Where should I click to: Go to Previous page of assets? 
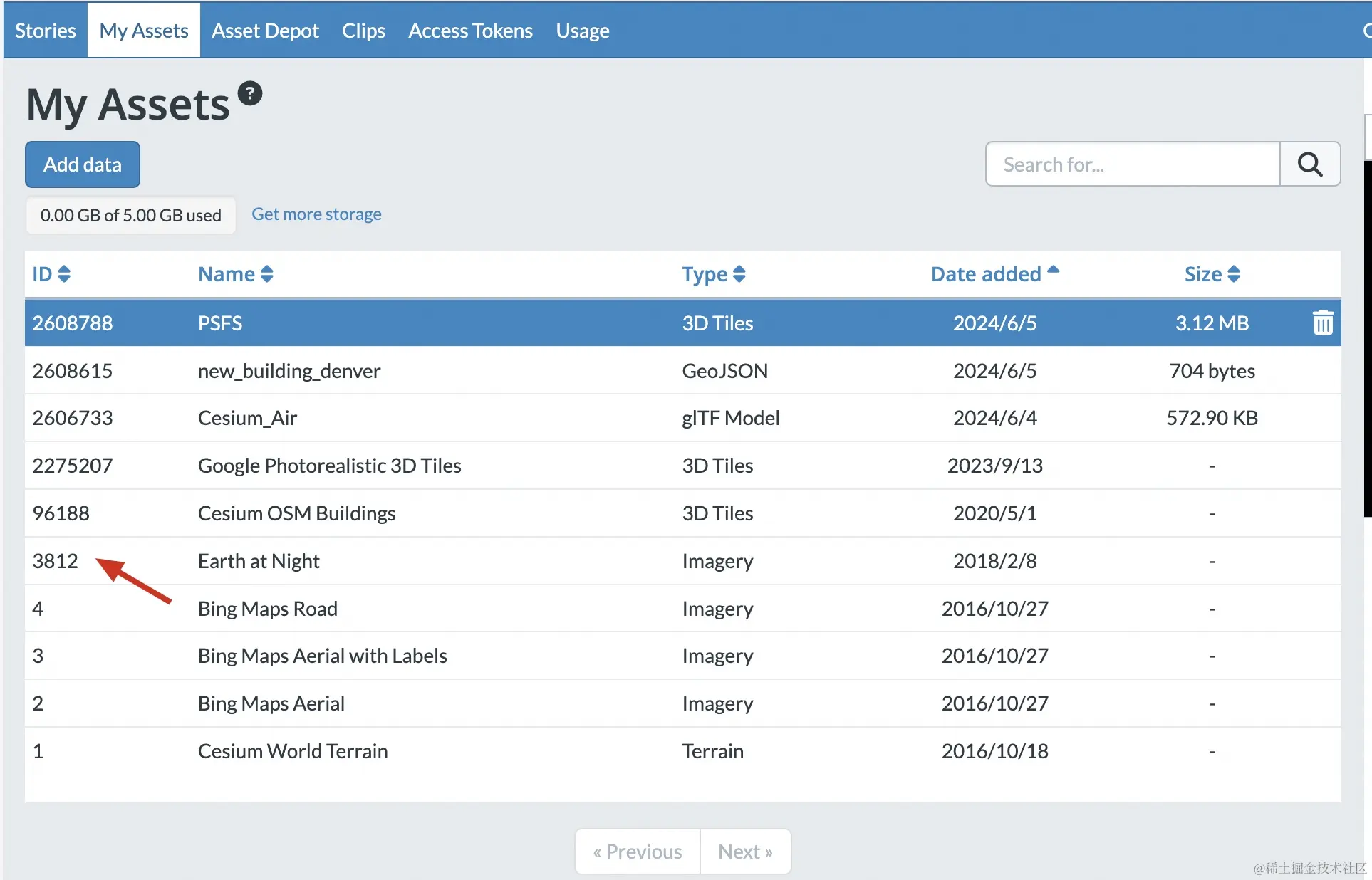(638, 852)
